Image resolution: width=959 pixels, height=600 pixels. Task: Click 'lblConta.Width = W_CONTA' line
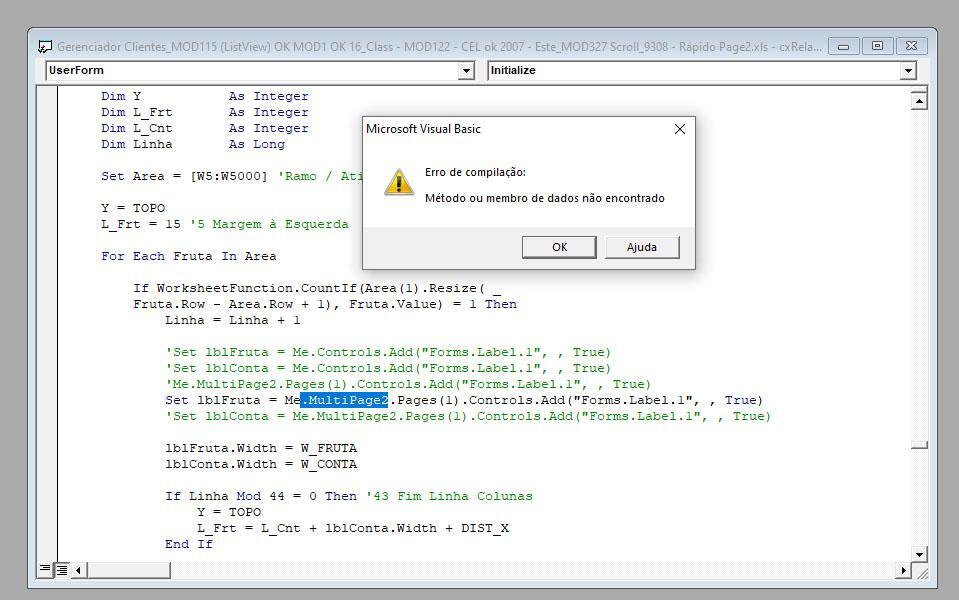[261, 464]
